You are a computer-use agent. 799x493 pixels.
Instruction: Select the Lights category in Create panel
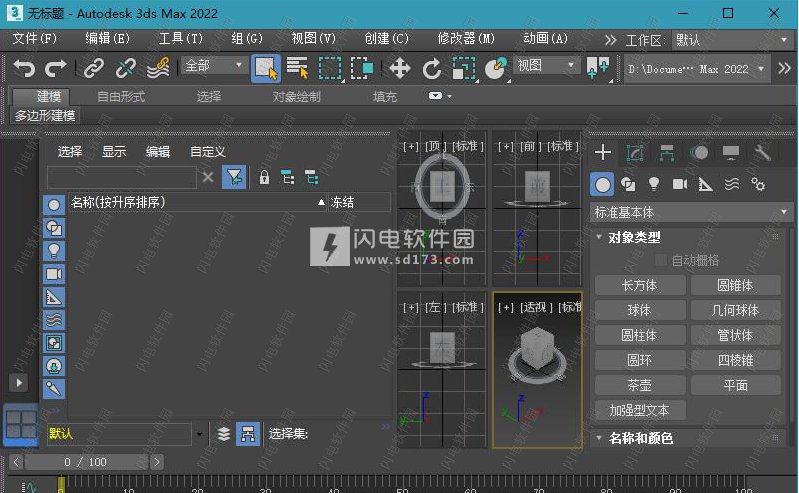coord(654,184)
